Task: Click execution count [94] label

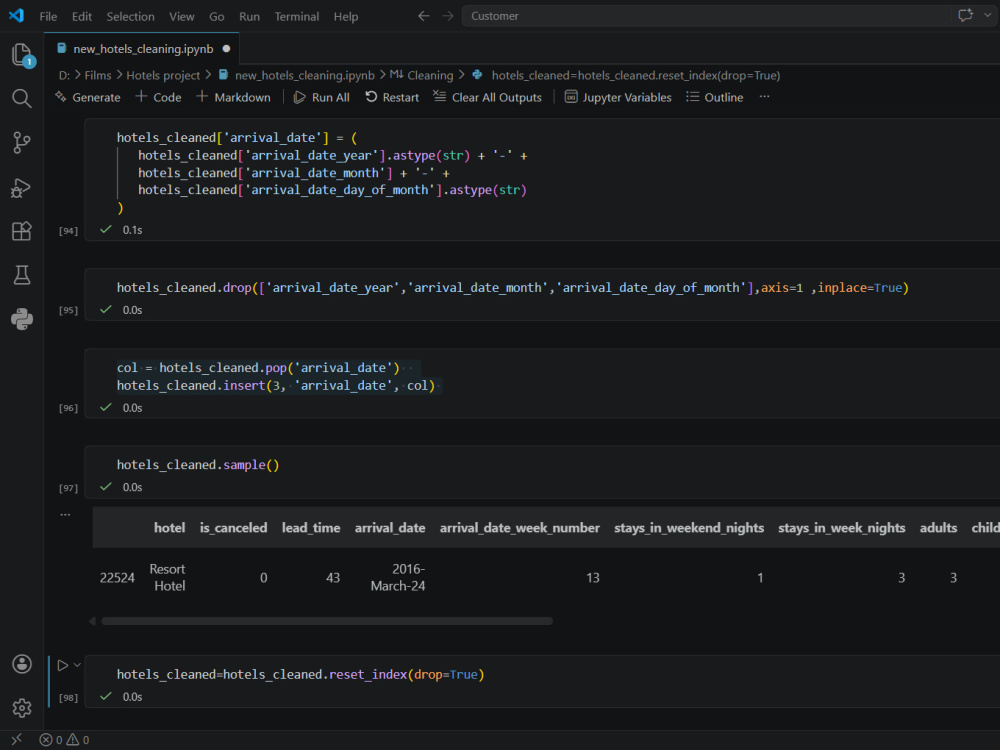Action: pyautogui.click(x=68, y=231)
